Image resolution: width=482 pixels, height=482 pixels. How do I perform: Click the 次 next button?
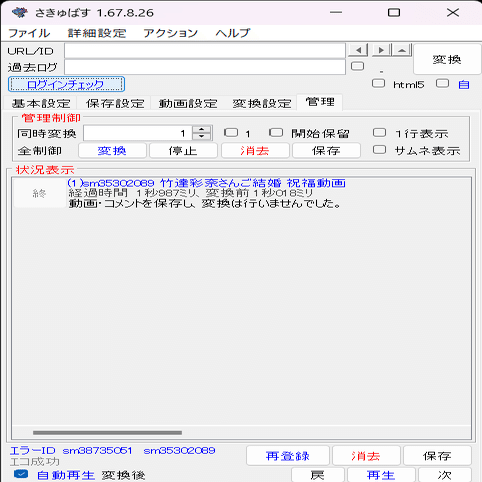click(x=445, y=475)
